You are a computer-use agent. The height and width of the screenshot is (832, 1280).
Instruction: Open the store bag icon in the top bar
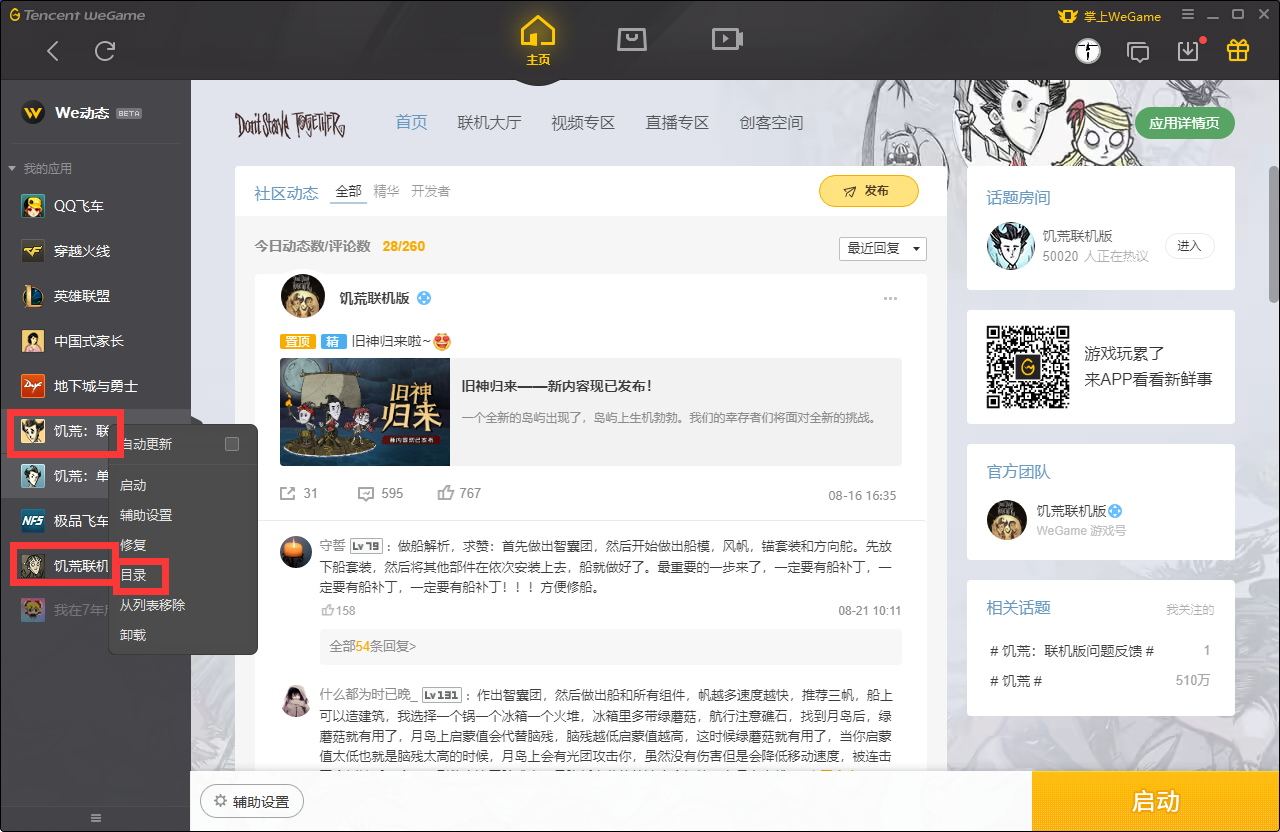631,39
